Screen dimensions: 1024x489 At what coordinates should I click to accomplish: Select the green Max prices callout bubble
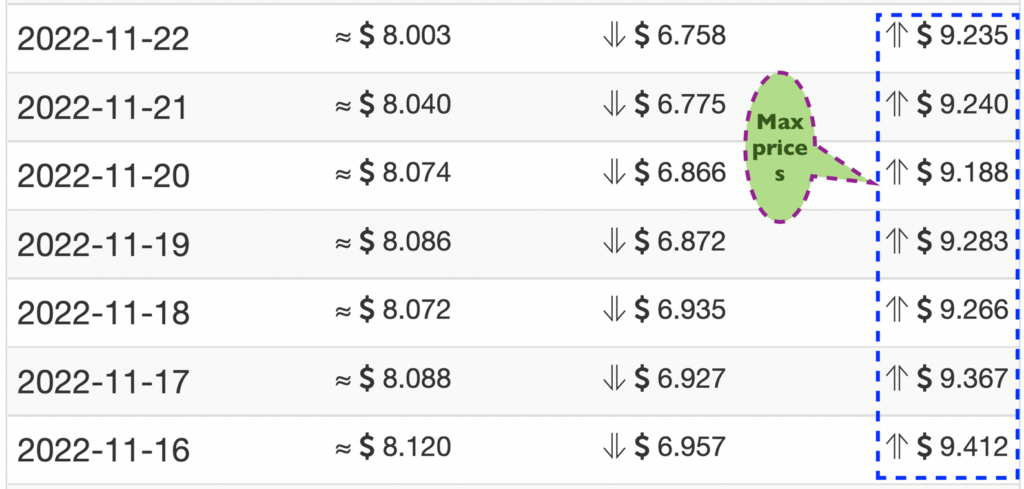tap(780, 148)
